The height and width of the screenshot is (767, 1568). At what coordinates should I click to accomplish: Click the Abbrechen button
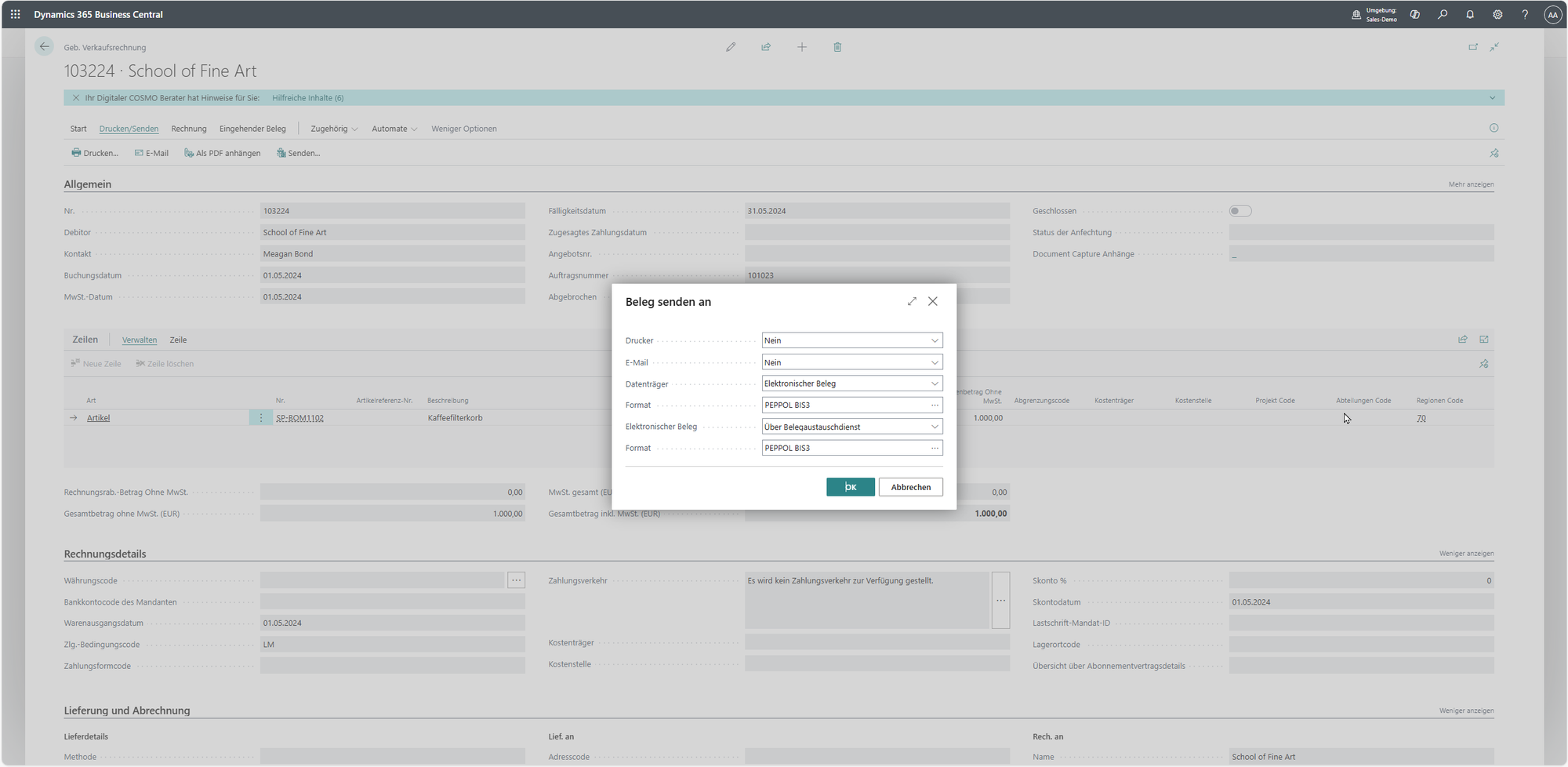tap(910, 487)
